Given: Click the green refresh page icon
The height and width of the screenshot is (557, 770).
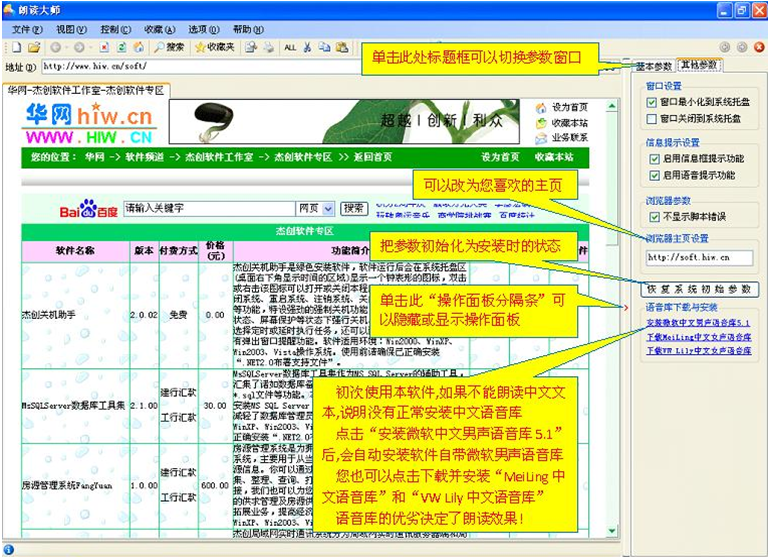Looking at the screenshot, I should point(122,47).
